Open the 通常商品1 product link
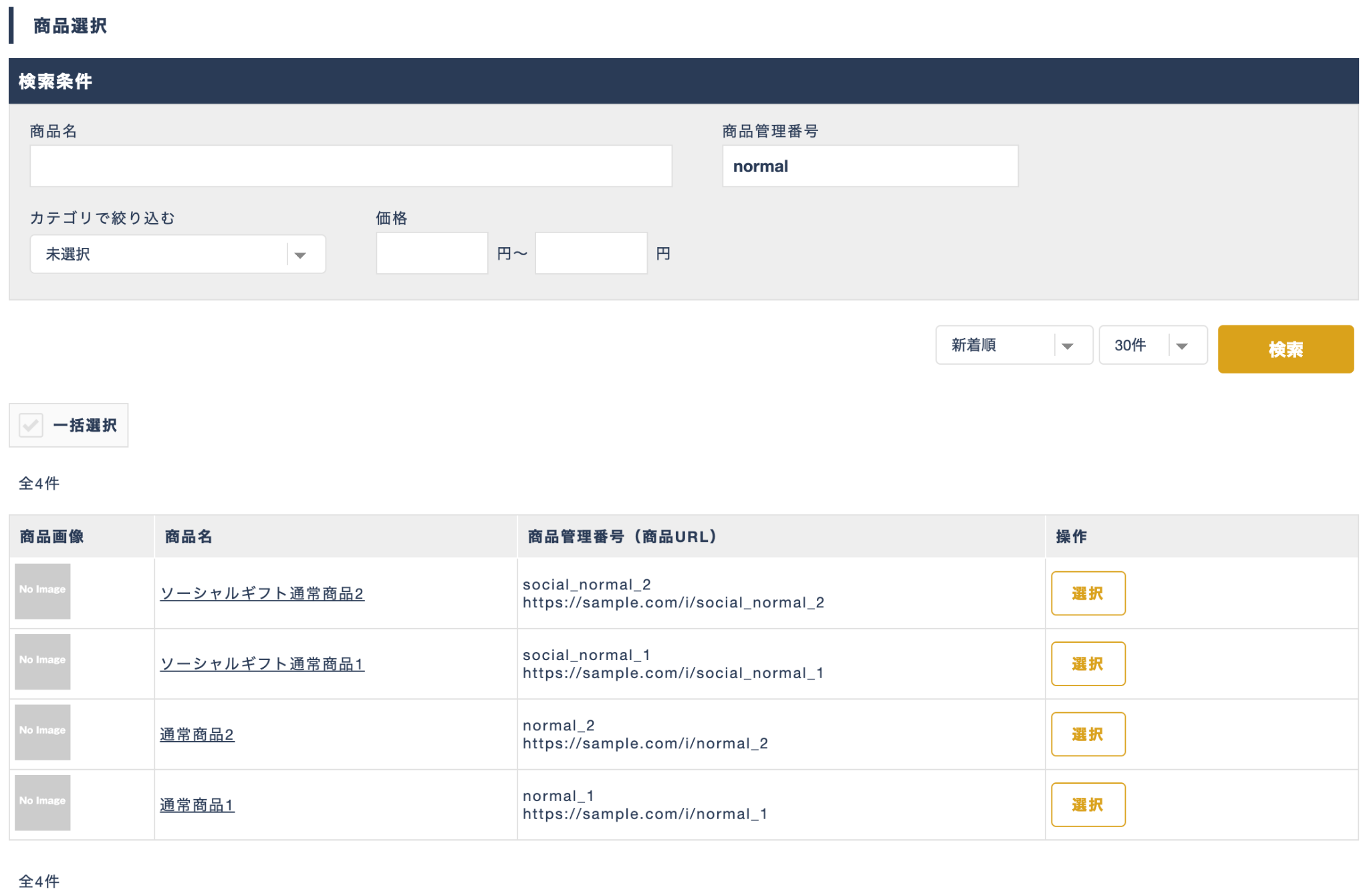 pyautogui.click(x=197, y=805)
